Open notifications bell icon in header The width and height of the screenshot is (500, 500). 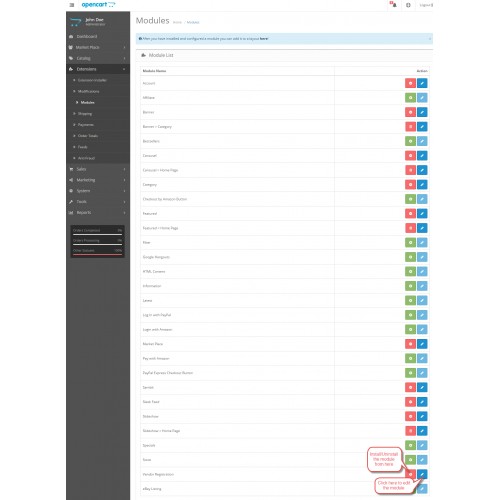(x=394, y=5)
